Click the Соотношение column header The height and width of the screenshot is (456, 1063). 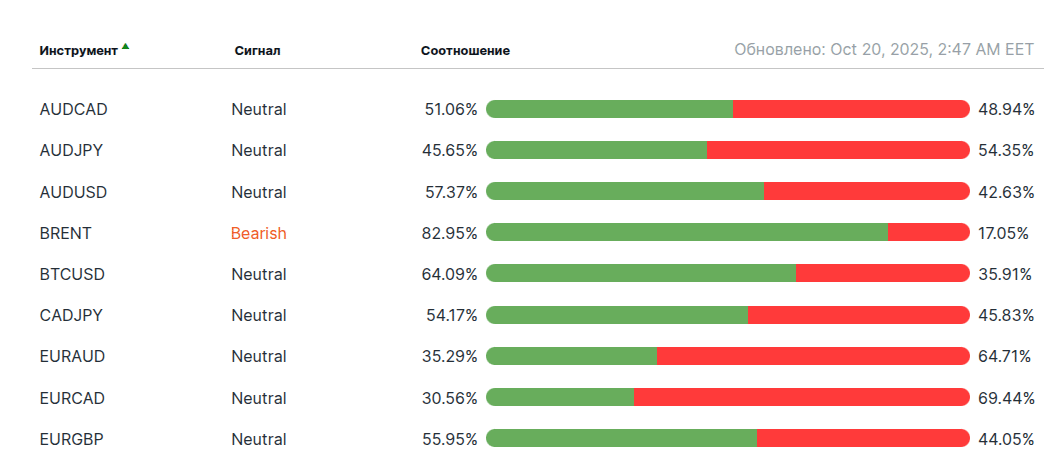coord(465,50)
